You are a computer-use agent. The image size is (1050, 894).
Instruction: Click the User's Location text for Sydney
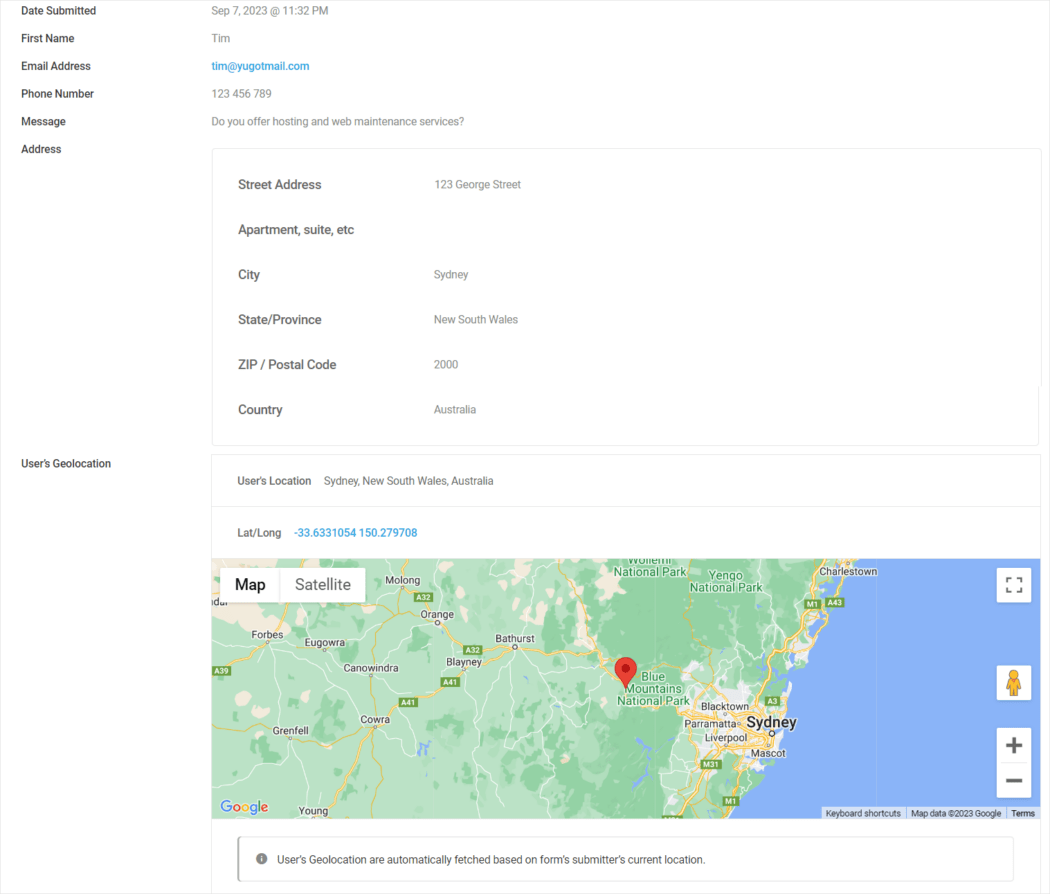click(x=408, y=480)
